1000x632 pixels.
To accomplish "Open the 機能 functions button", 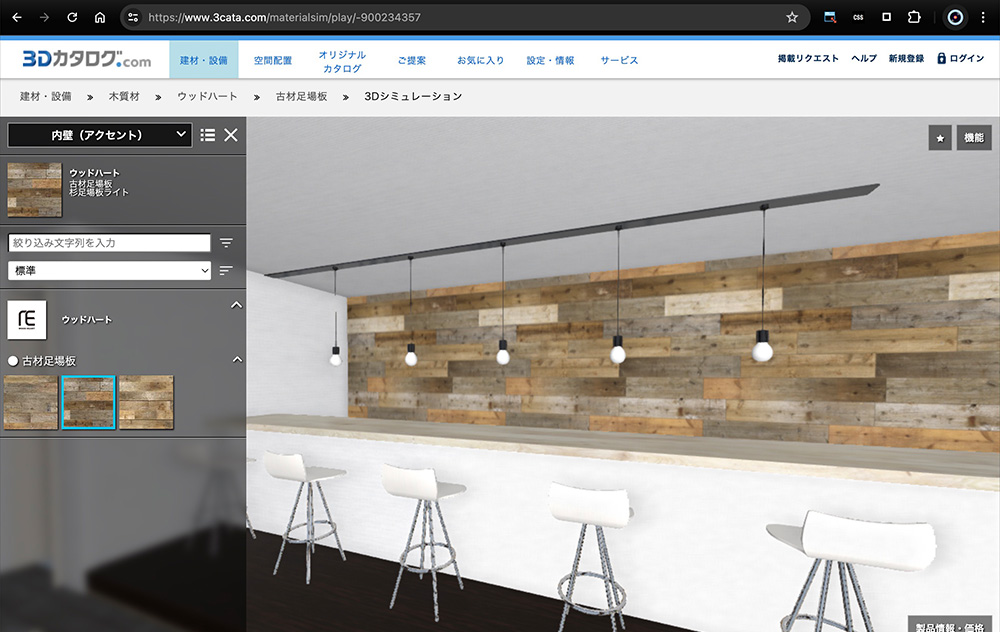I will (973, 138).
